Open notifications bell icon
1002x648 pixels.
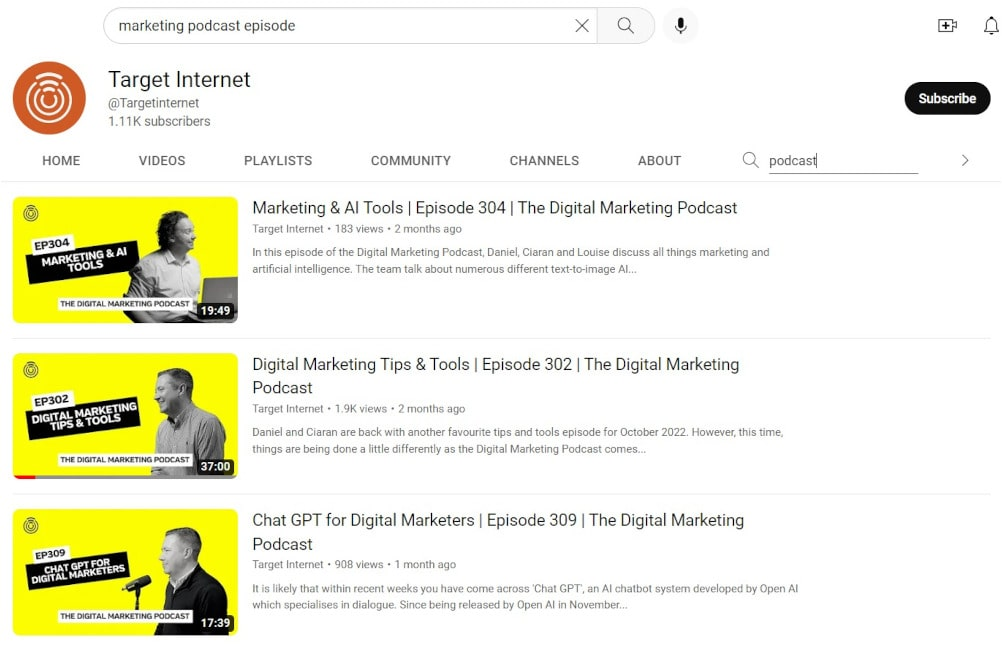click(x=991, y=26)
